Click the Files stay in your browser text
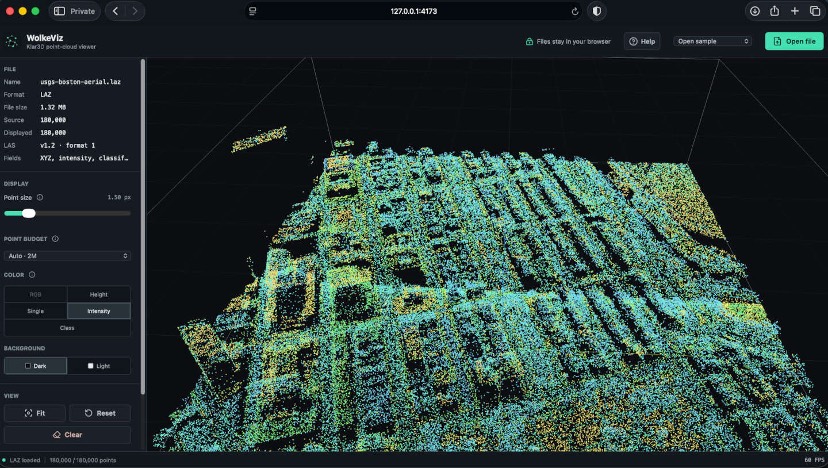 tap(573, 41)
